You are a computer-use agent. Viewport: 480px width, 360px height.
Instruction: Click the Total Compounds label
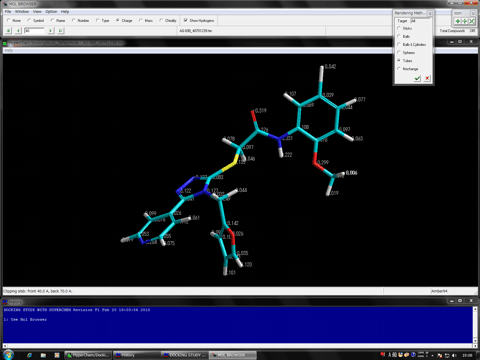452,31
